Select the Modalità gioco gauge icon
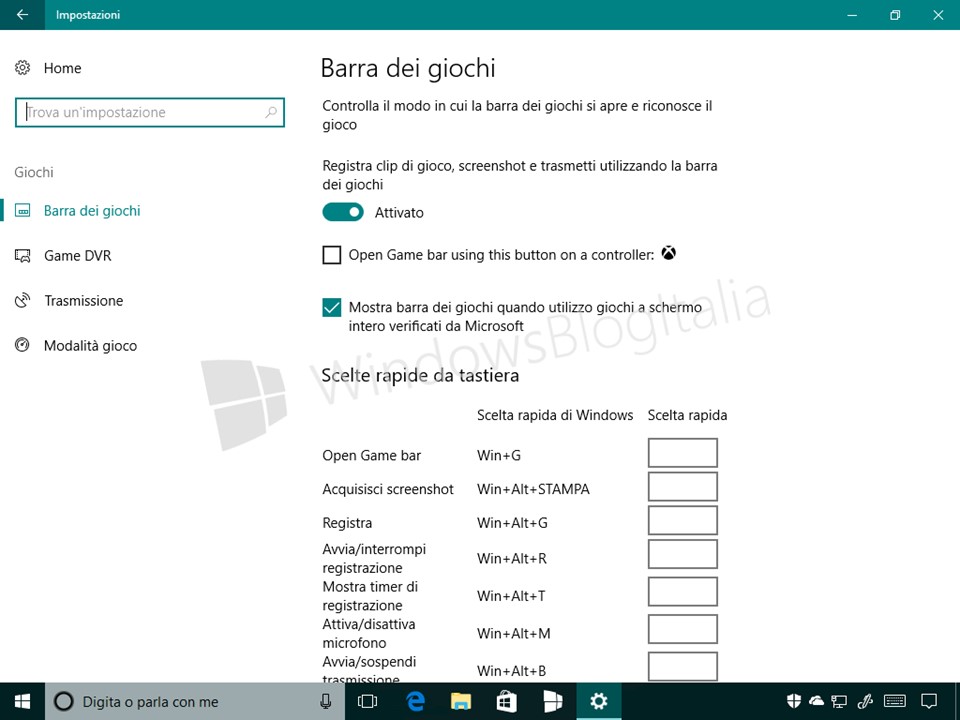The width and height of the screenshot is (960, 720). pos(23,345)
